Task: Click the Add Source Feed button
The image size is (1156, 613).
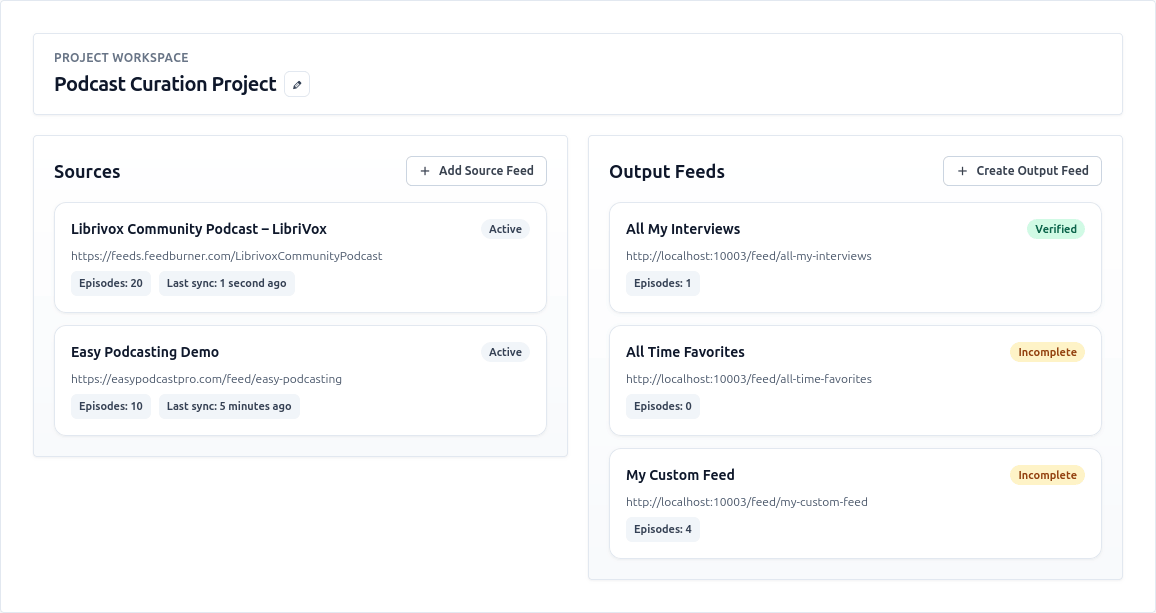Action: [x=476, y=171]
